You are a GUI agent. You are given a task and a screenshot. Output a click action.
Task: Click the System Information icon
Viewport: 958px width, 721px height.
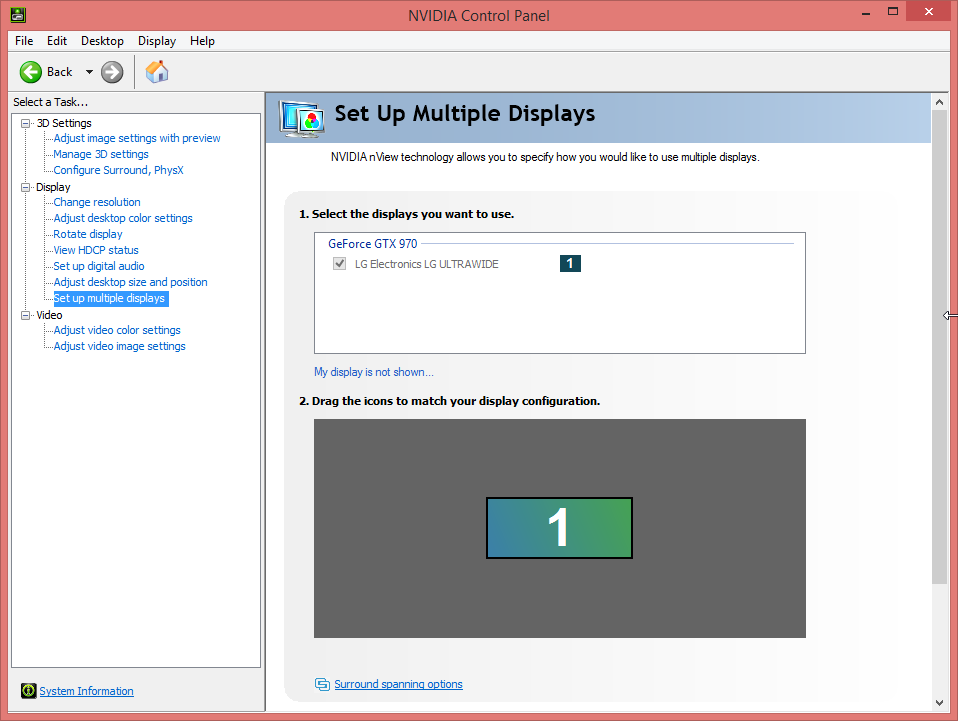click(28, 690)
